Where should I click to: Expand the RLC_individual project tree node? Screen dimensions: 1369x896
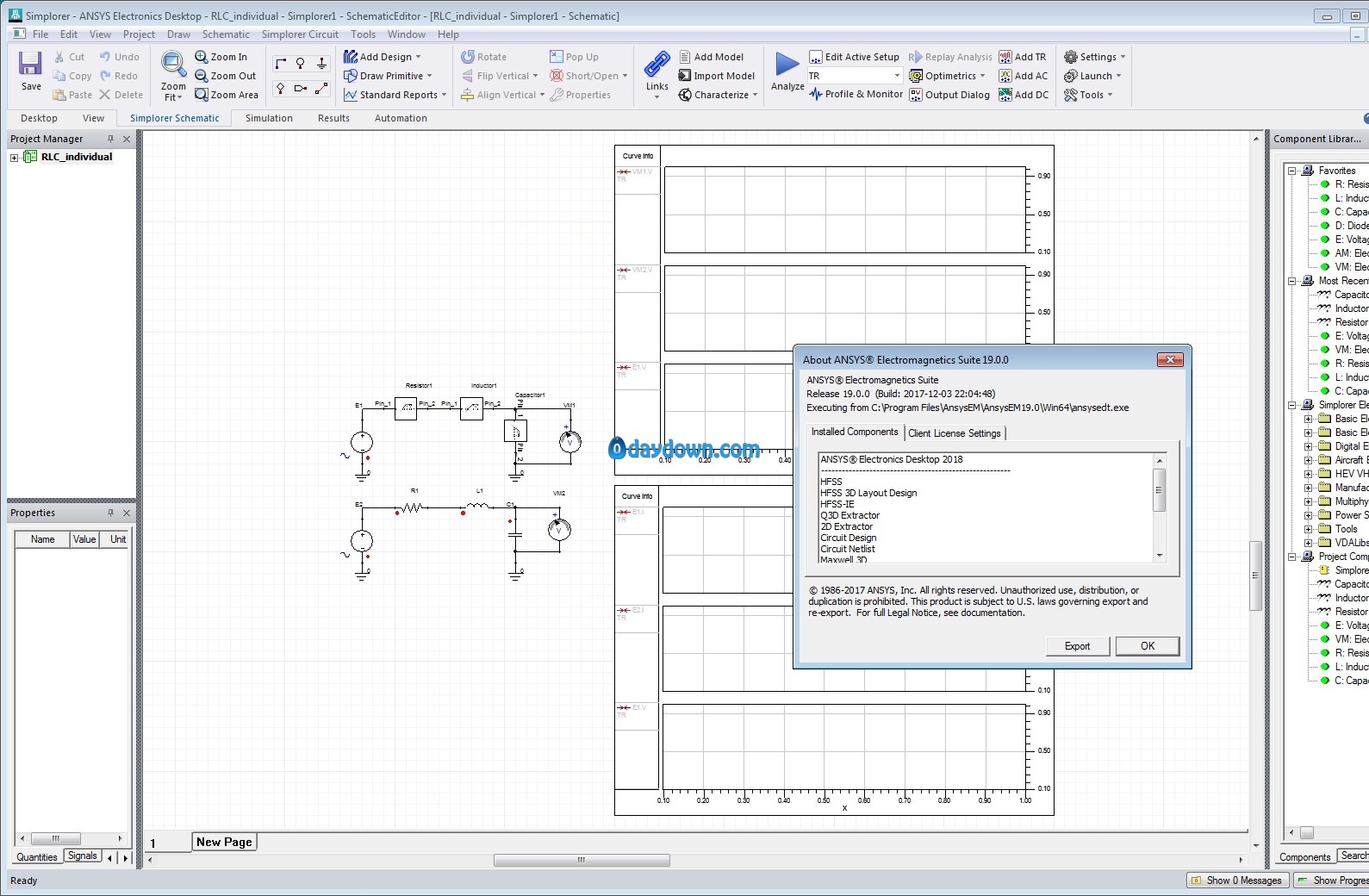(x=14, y=158)
